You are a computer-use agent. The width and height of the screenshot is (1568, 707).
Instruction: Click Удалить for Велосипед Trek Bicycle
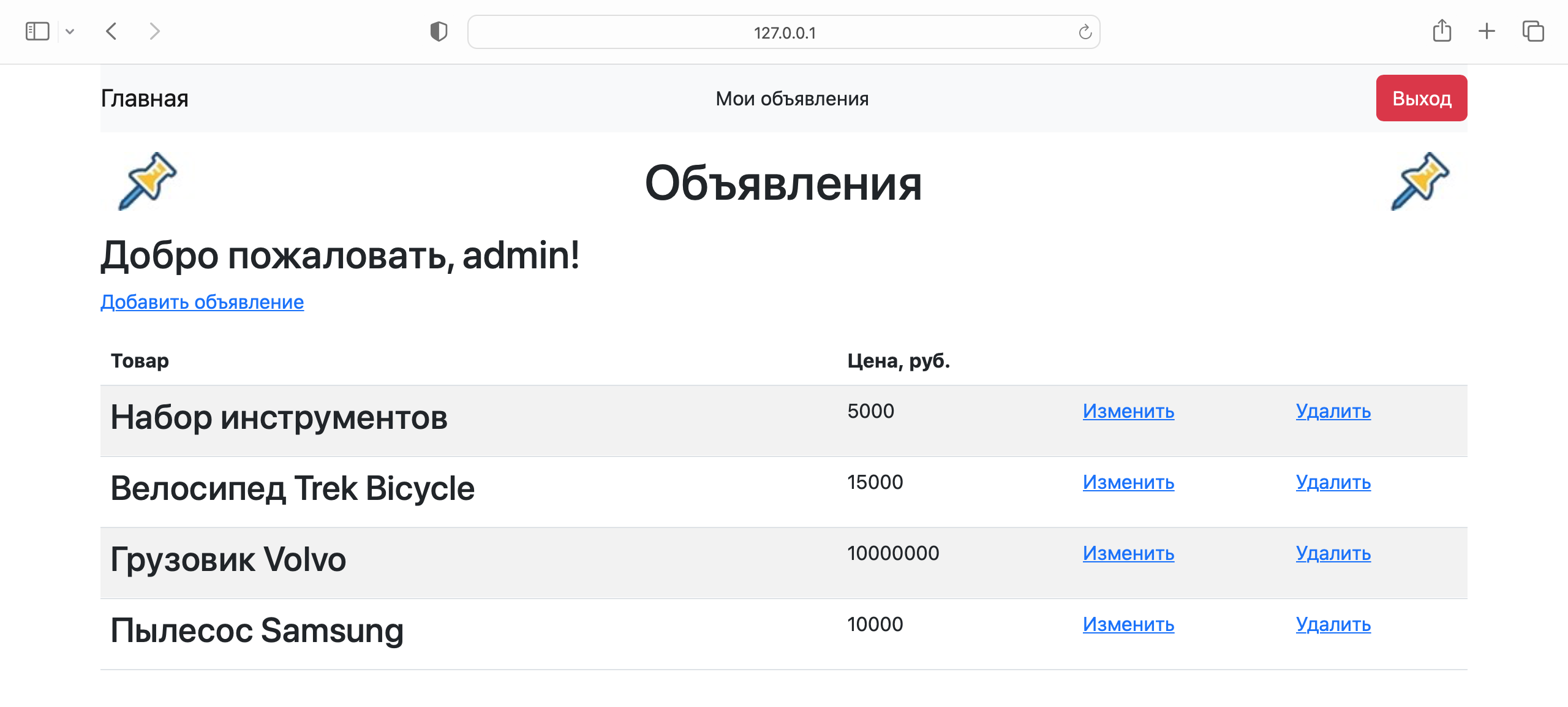click(1333, 483)
